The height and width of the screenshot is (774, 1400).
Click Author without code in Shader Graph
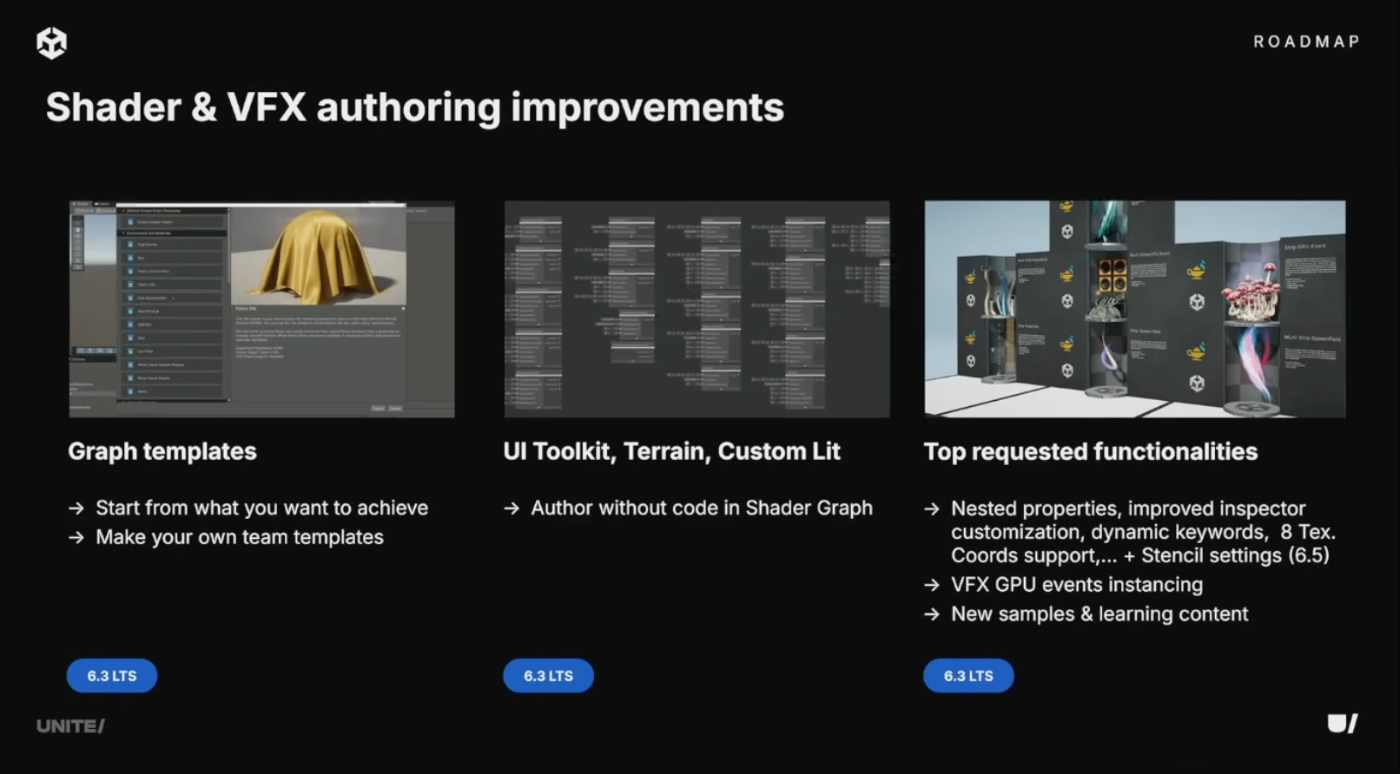[x=702, y=508]
